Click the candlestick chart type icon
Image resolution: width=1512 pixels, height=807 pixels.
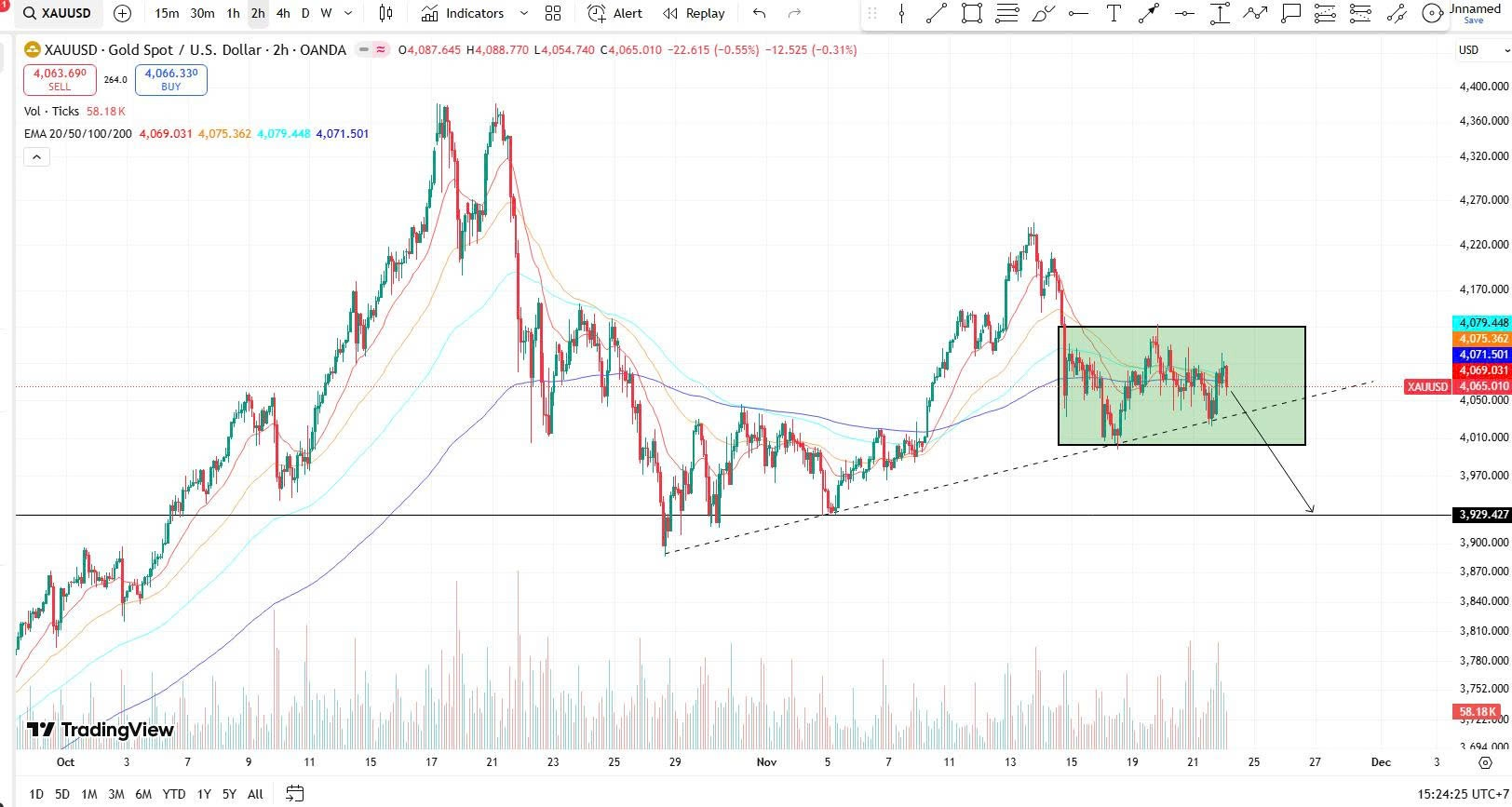[385, 13]
